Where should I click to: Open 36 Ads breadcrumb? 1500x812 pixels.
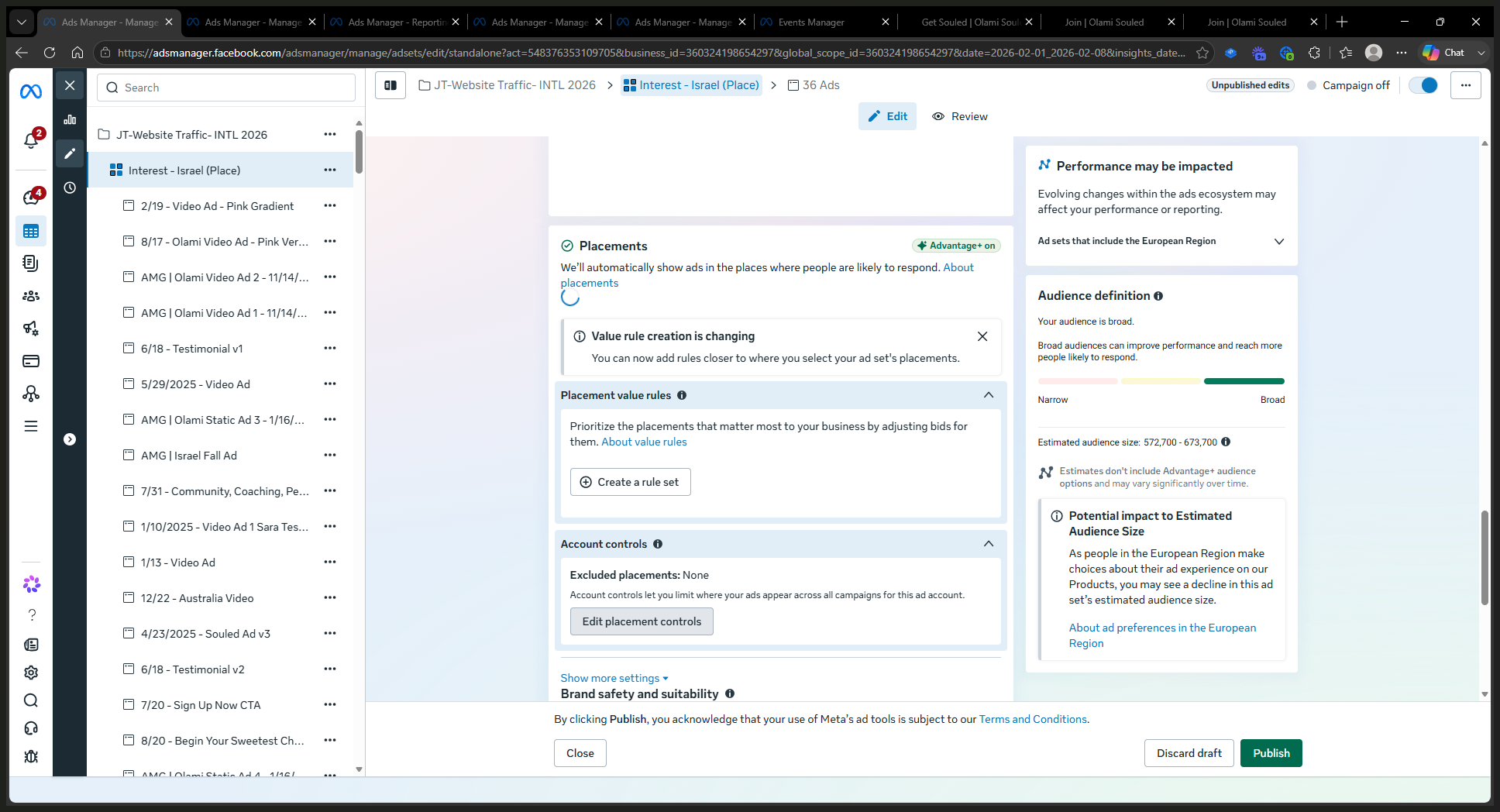pos(814,85)
